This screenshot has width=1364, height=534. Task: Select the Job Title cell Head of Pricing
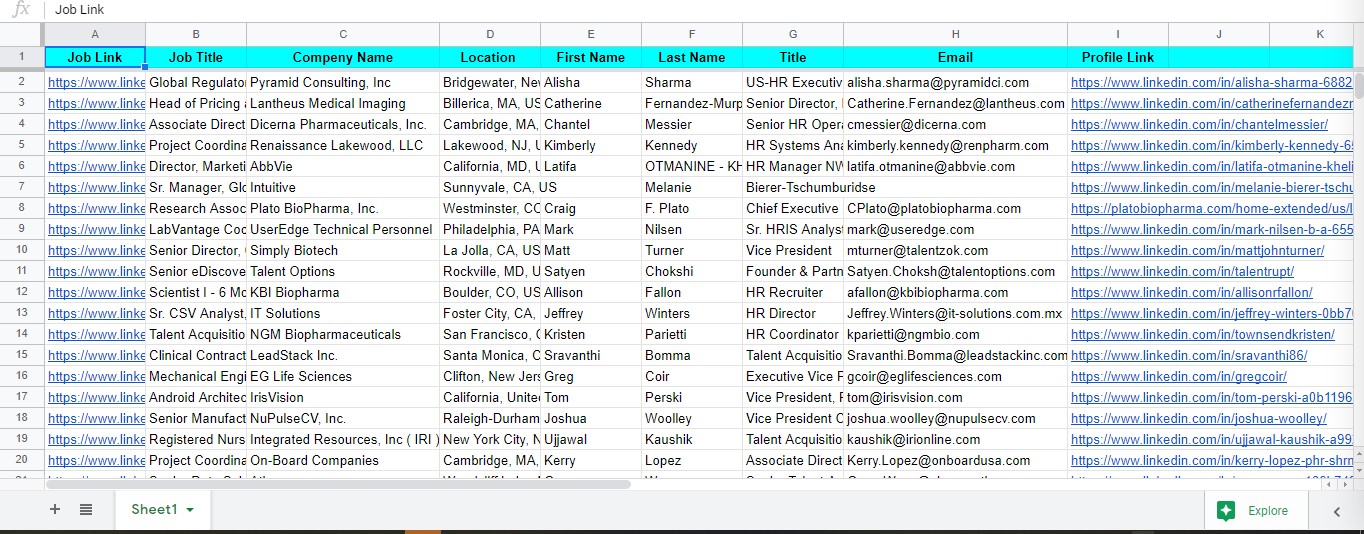(x=196, y=103)
